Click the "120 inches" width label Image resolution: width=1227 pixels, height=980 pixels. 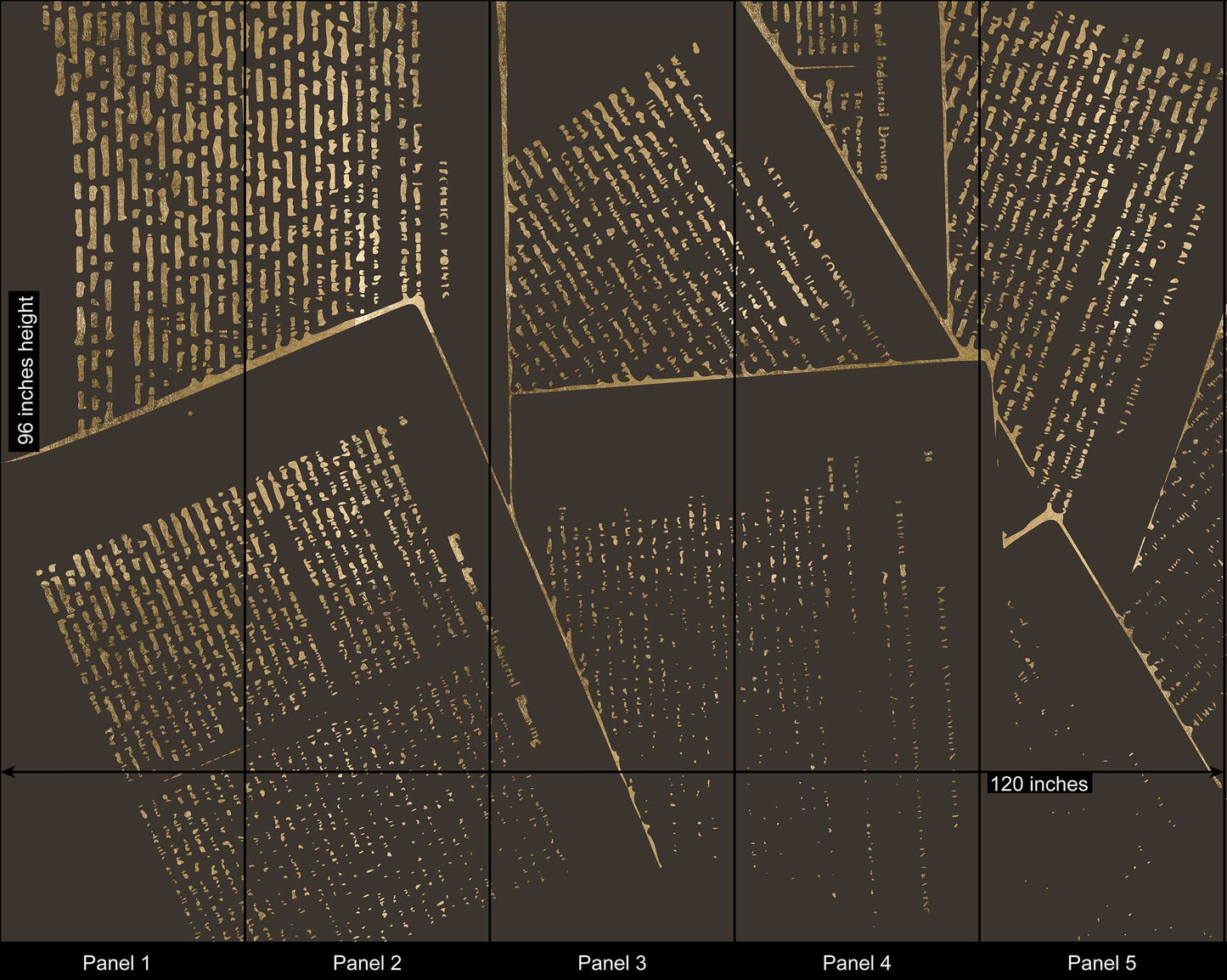[x=1038, y=784]
